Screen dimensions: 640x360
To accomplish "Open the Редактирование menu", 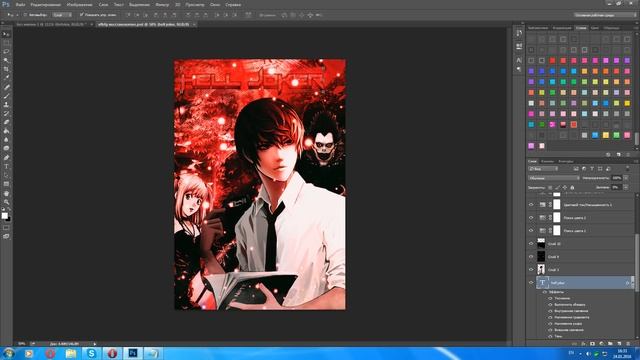I will [x=46, y=4].
